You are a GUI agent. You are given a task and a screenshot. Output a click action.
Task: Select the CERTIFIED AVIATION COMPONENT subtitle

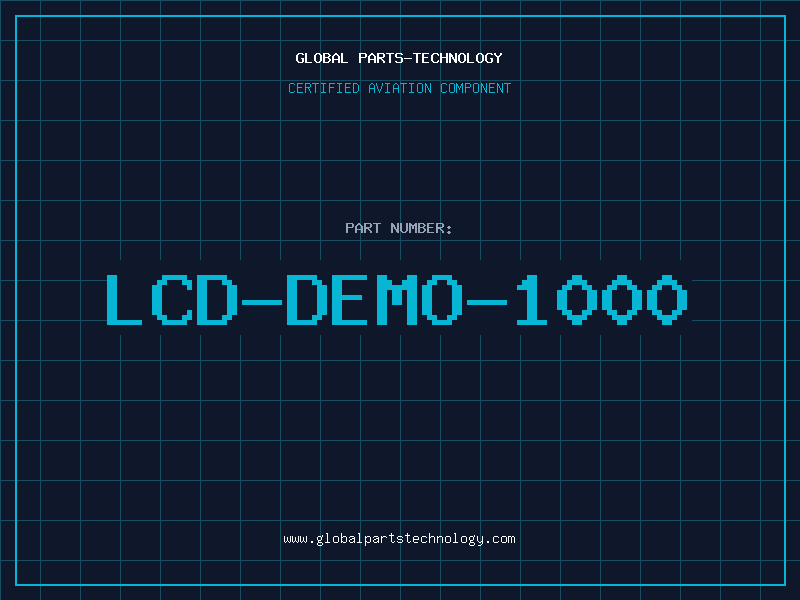click(x=399, y=88)
